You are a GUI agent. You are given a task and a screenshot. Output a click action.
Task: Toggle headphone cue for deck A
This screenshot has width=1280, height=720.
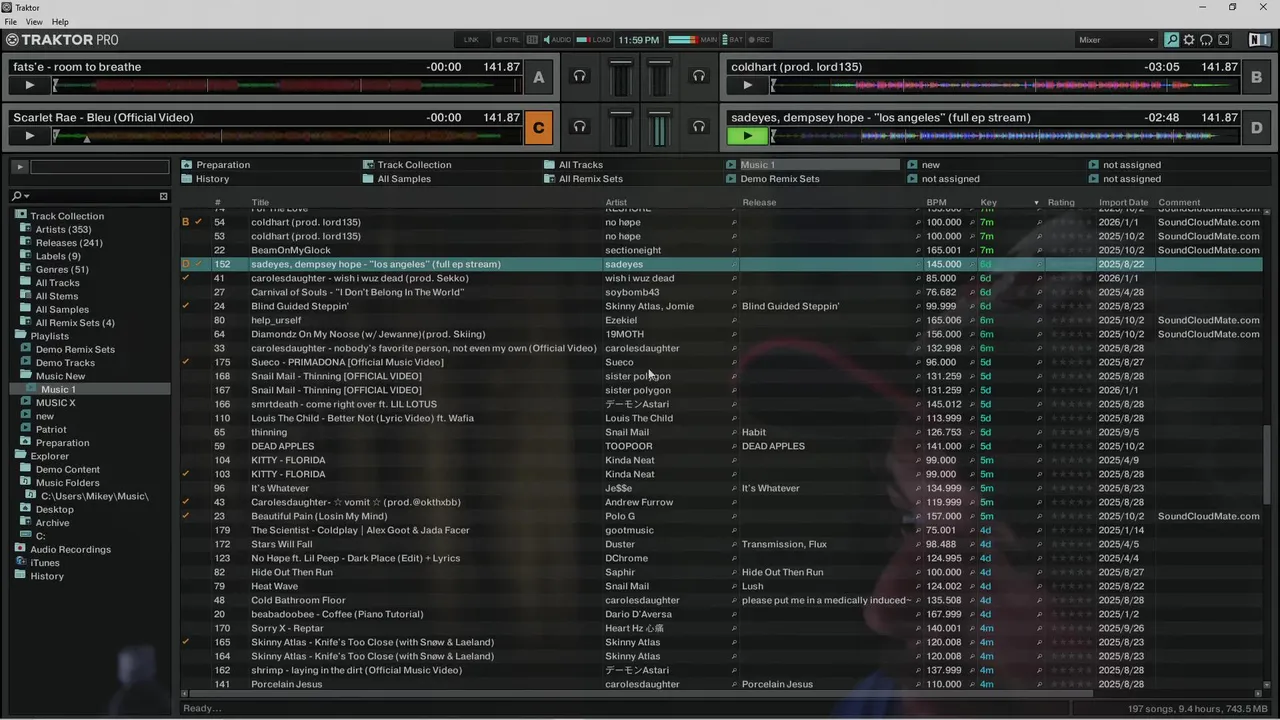tap(579, 76)
